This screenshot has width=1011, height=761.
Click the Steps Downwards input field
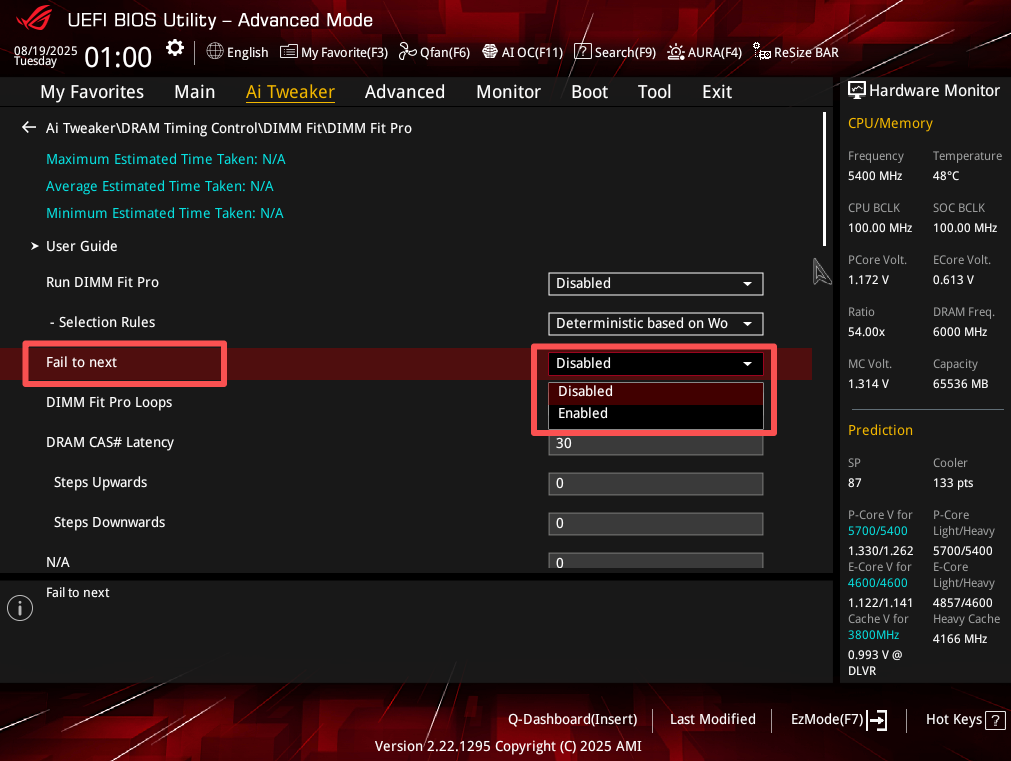point(656,524)
